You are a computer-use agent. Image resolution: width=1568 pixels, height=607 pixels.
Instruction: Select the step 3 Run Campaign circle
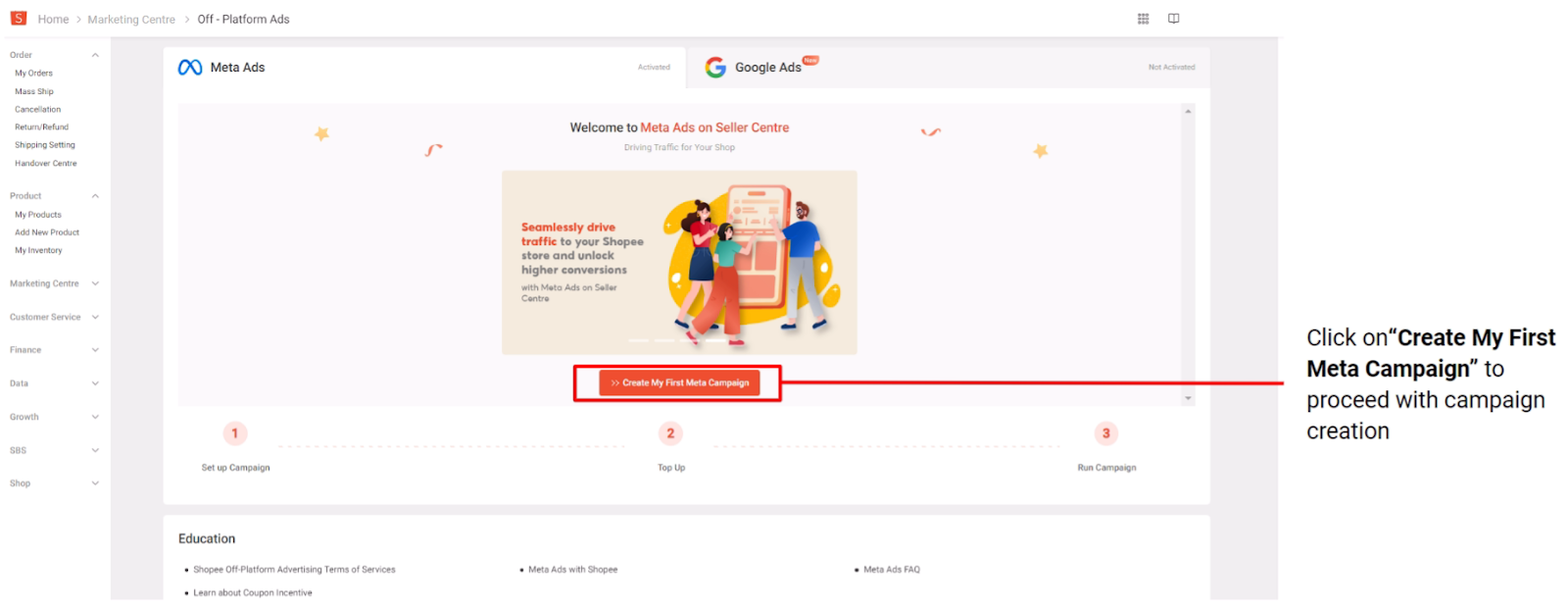pos(1106,433)
